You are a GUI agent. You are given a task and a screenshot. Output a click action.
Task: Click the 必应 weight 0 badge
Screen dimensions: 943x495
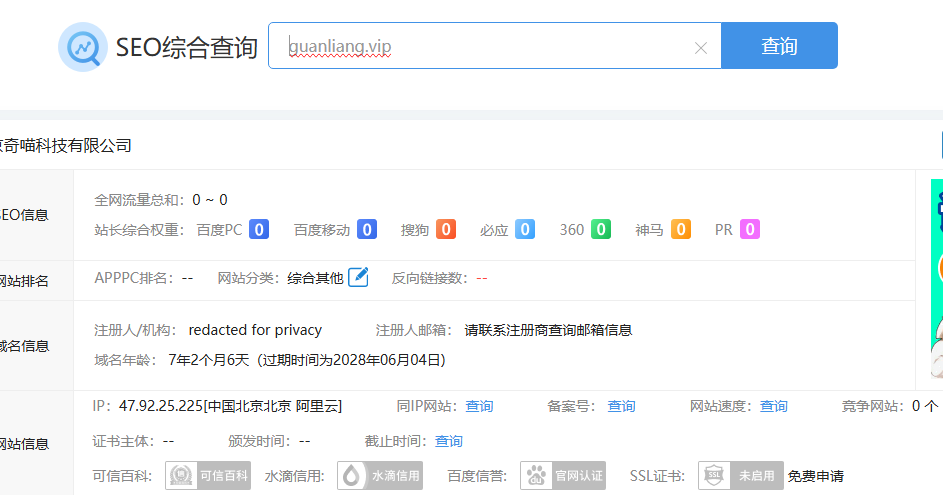coord(524,229)
